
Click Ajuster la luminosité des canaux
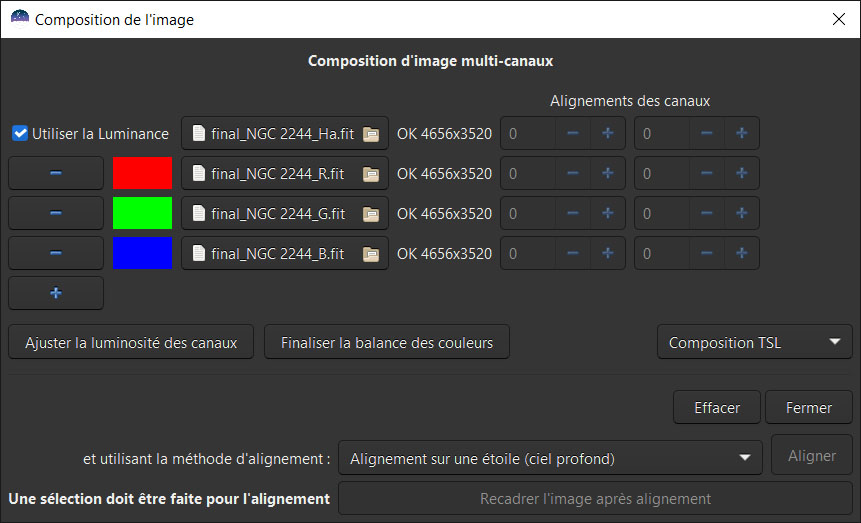click(131, 342)
